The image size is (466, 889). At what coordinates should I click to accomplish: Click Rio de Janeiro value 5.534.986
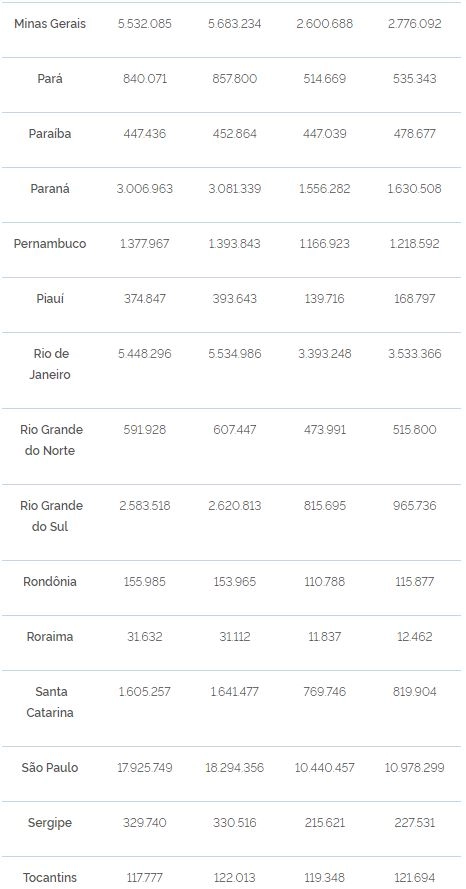click(235, 354)
